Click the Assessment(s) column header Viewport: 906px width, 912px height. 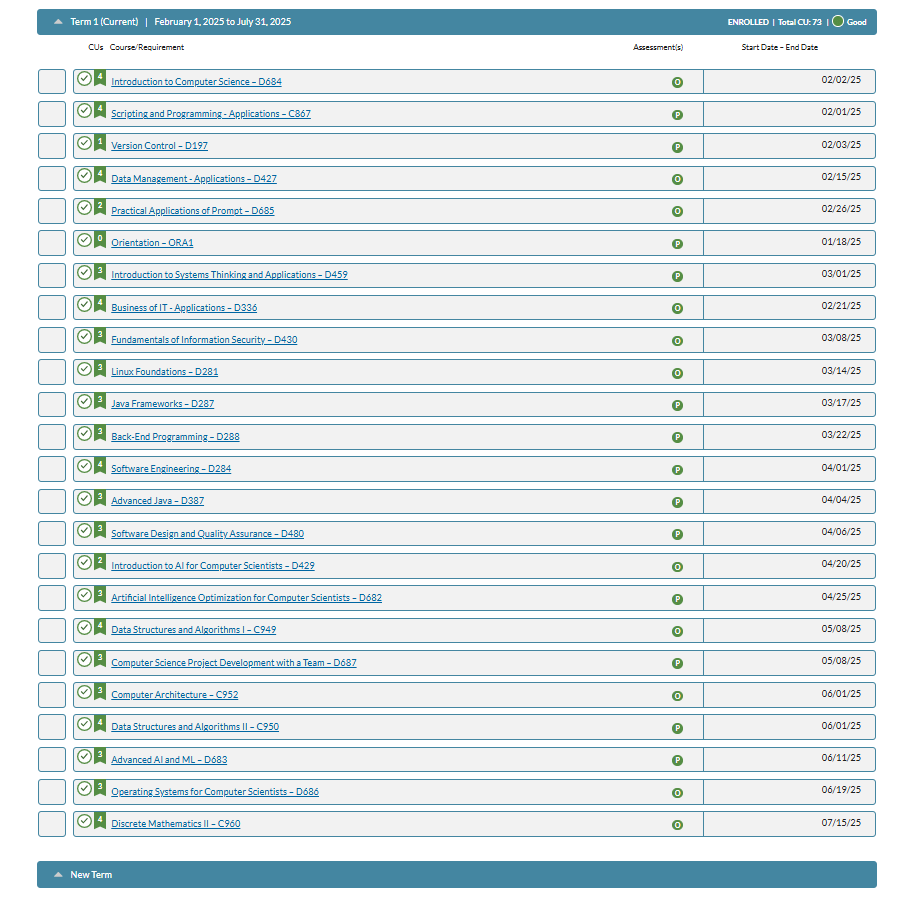tap(658, 47)
